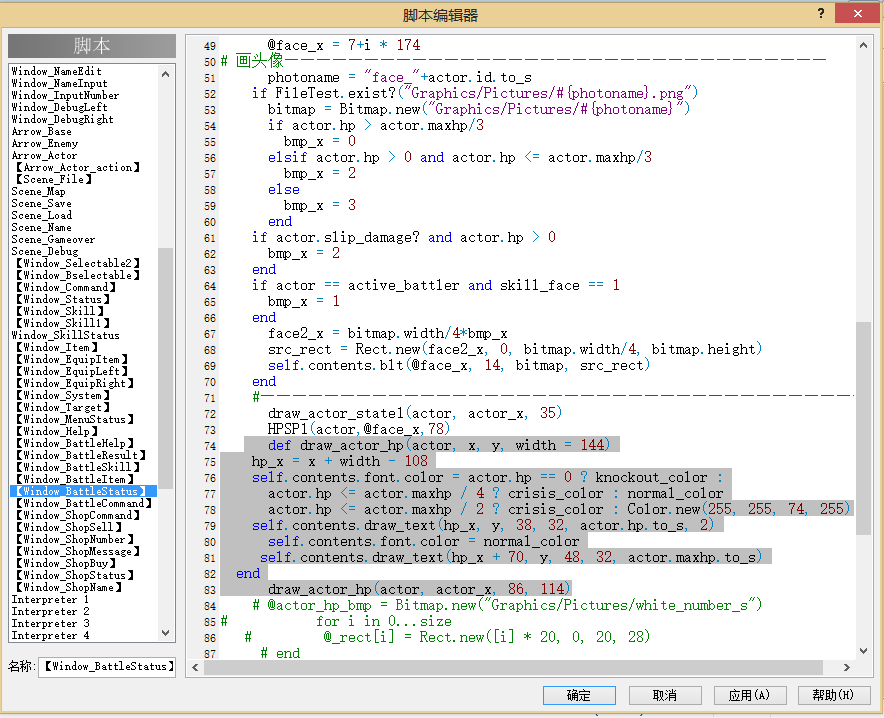
Task: Open help with 帮助(H) button
Action: click(833, 695)
